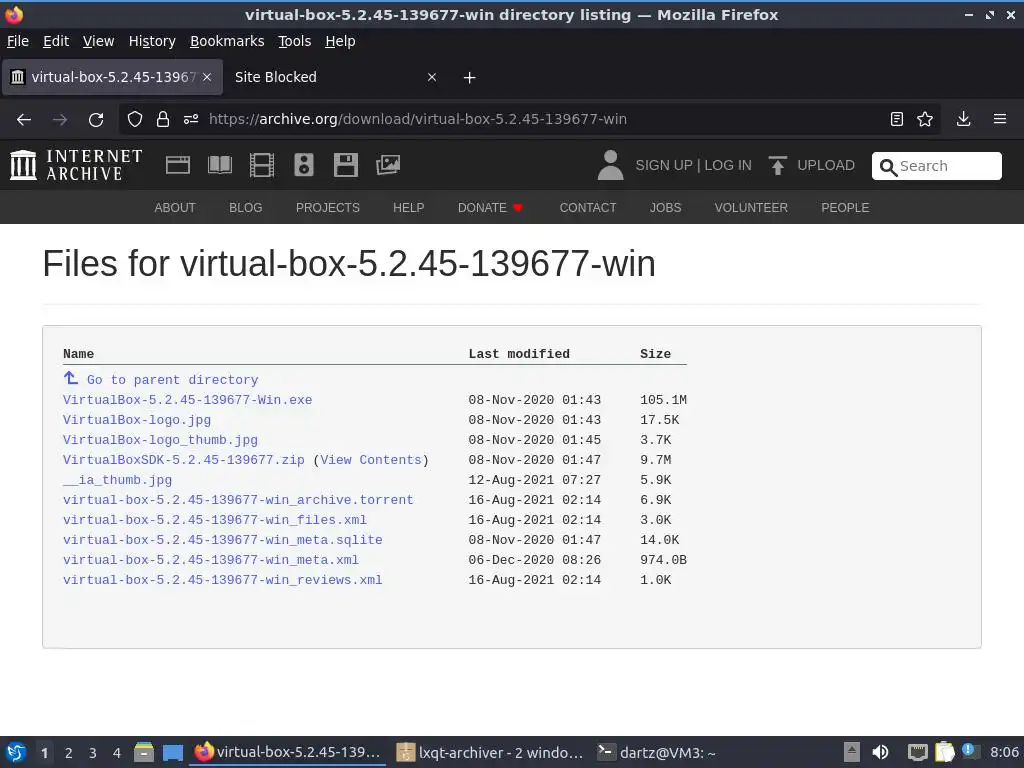Open the HELP navigation link

click(x=409, y=208)
